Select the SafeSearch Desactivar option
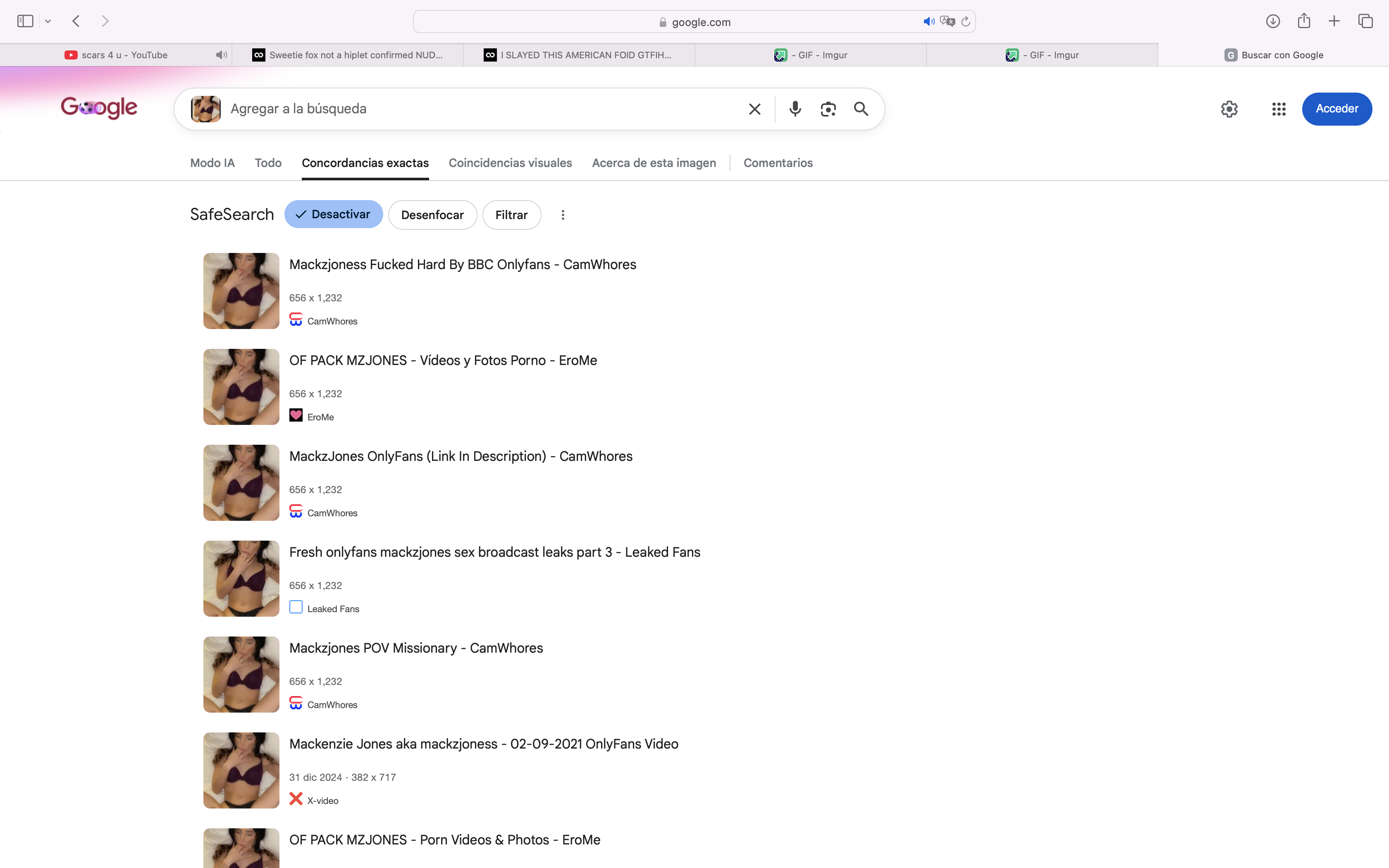The width and height of the screenshot is (1389, 868). click(334, 214)
